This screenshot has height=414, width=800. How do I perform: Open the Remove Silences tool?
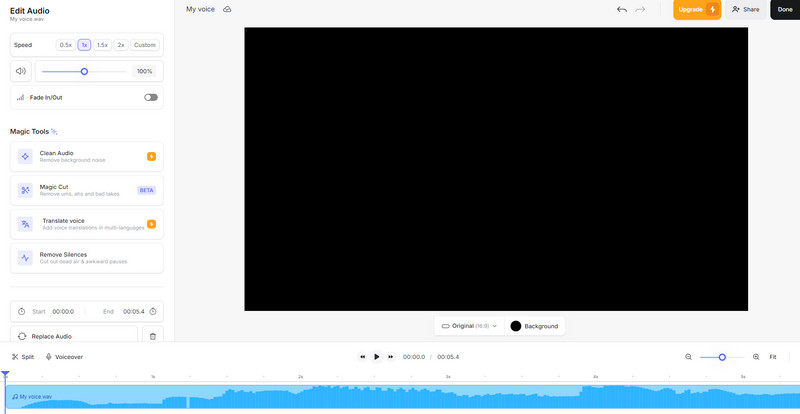click(87, 258)
